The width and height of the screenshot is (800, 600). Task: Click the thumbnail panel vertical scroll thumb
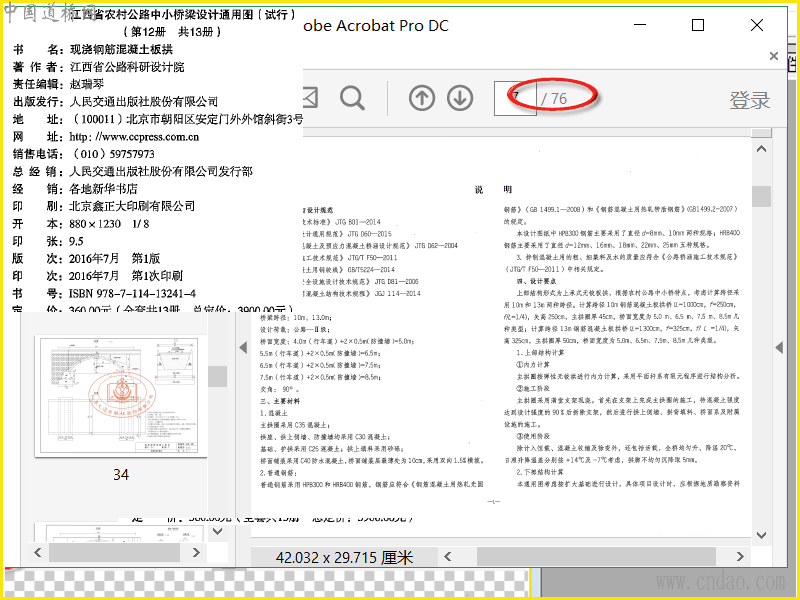pyautogui.click(x=217, y=377)
